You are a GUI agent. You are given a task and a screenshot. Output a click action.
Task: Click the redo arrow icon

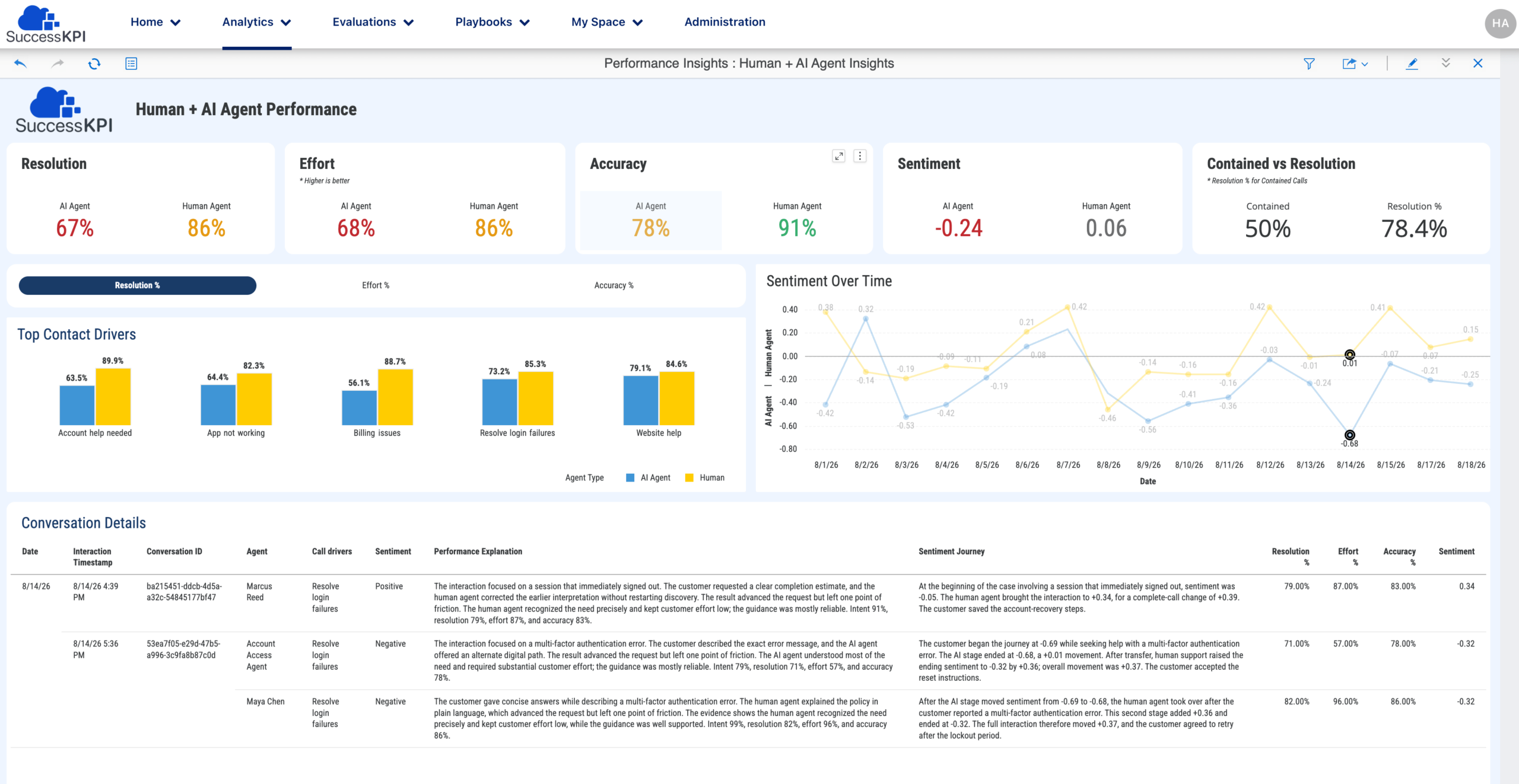[x=58, y=63]
